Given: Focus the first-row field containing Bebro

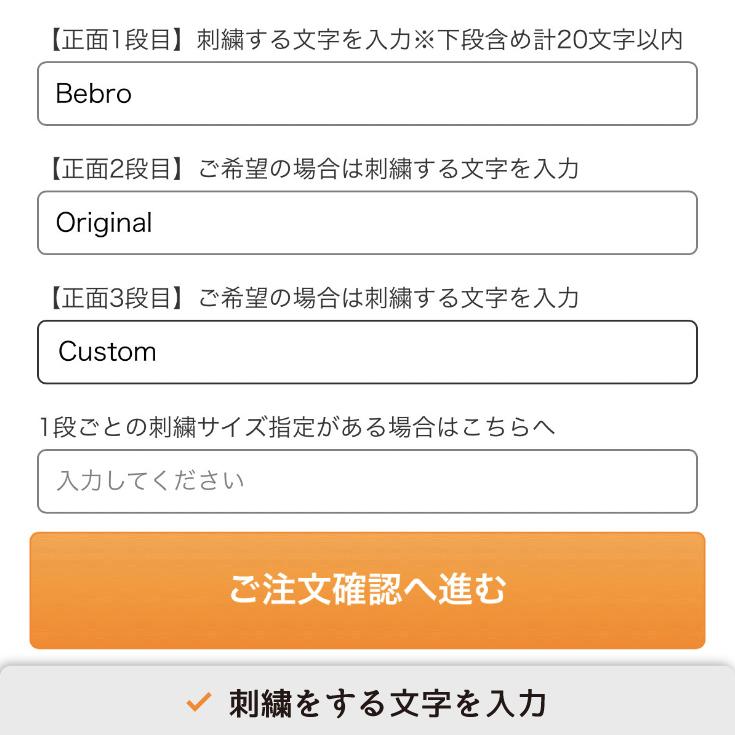Looking at the screenshot, I should 367,94.
